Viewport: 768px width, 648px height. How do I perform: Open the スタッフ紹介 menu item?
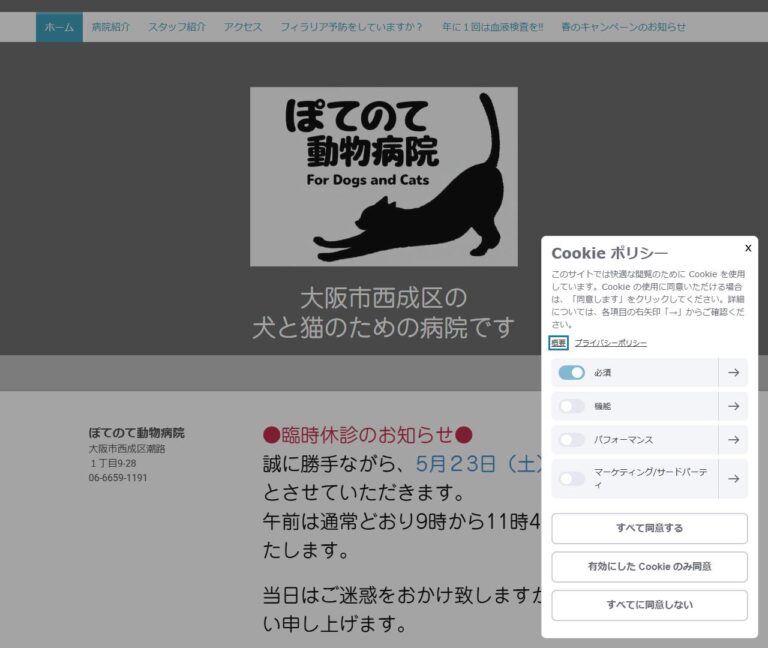point(177,27)
